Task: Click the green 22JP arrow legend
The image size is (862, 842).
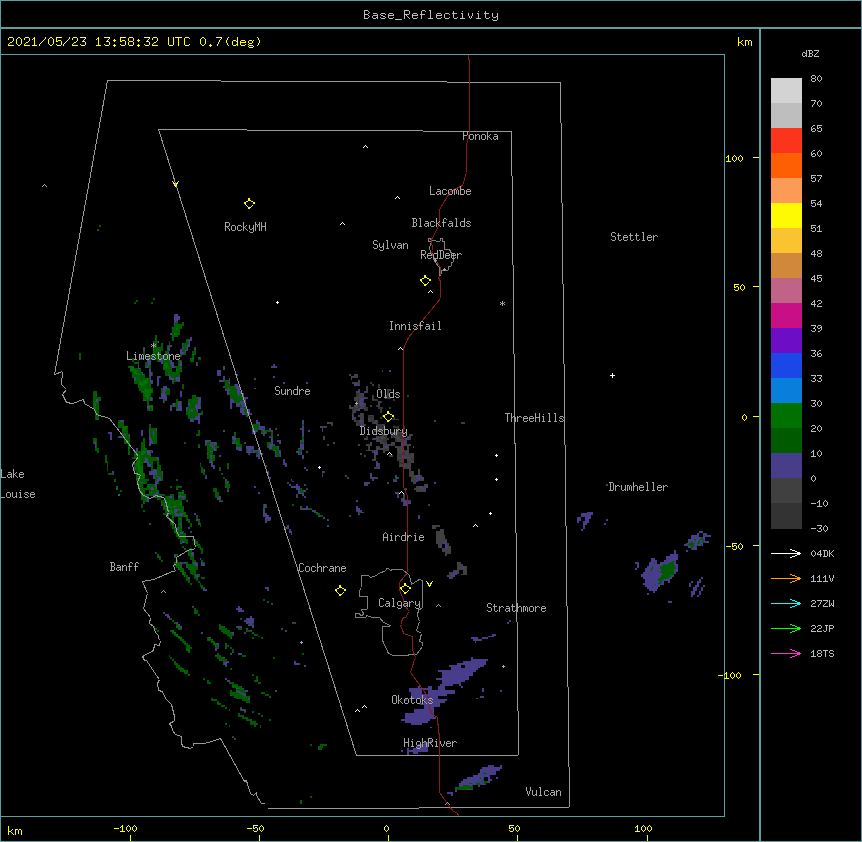Action: click(x=786, y=628)
